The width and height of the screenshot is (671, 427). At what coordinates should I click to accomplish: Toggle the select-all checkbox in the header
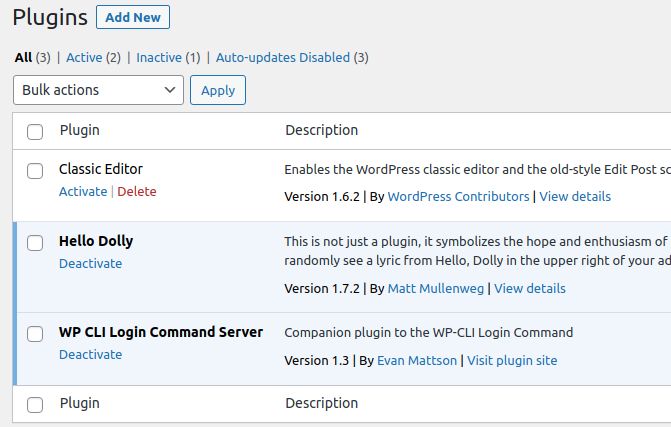pyautogui.click(x=35, y=131)
